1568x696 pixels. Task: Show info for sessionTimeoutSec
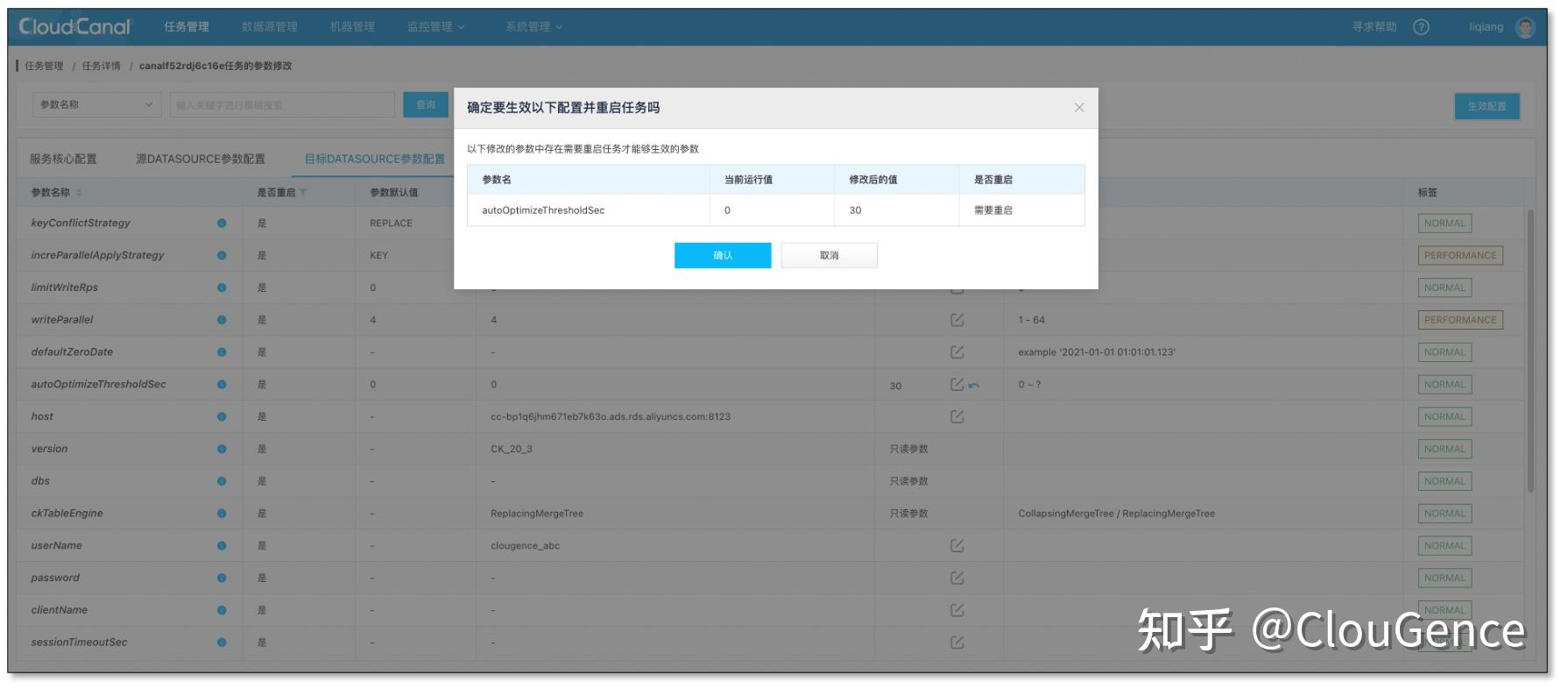[x=222, y=643]
